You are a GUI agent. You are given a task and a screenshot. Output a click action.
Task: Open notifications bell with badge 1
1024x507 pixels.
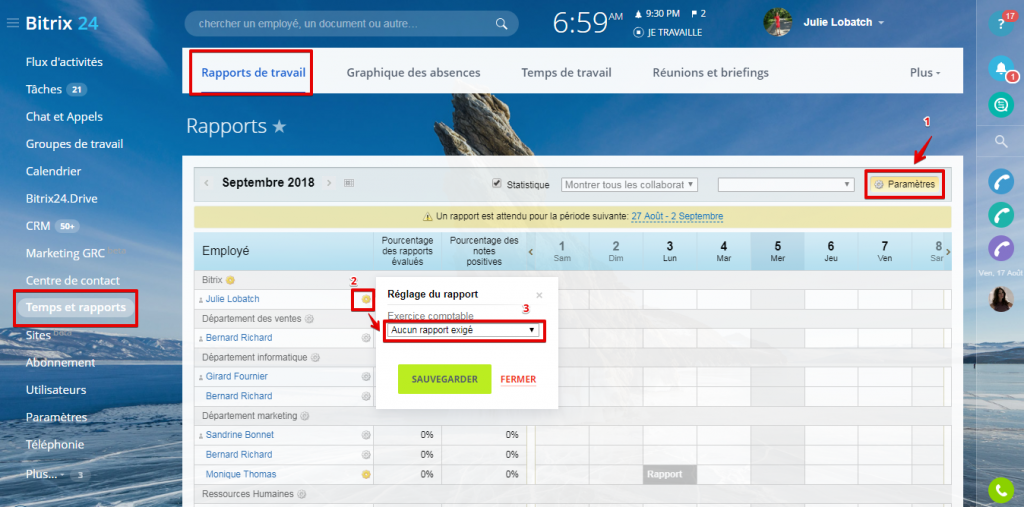point(1000,69)
